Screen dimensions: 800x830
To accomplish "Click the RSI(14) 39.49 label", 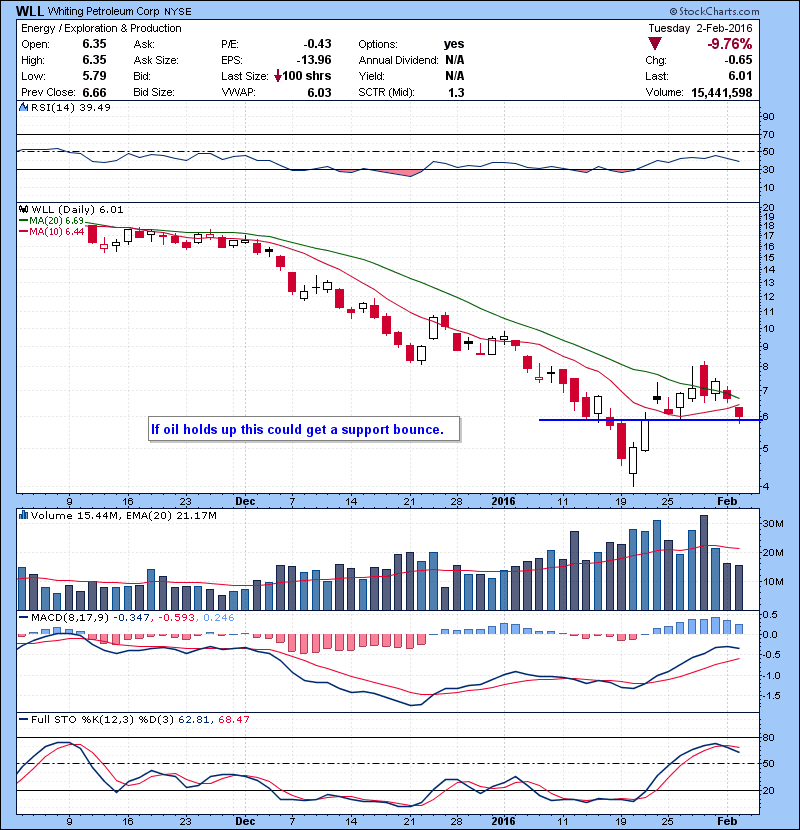I will click(71, 107).
